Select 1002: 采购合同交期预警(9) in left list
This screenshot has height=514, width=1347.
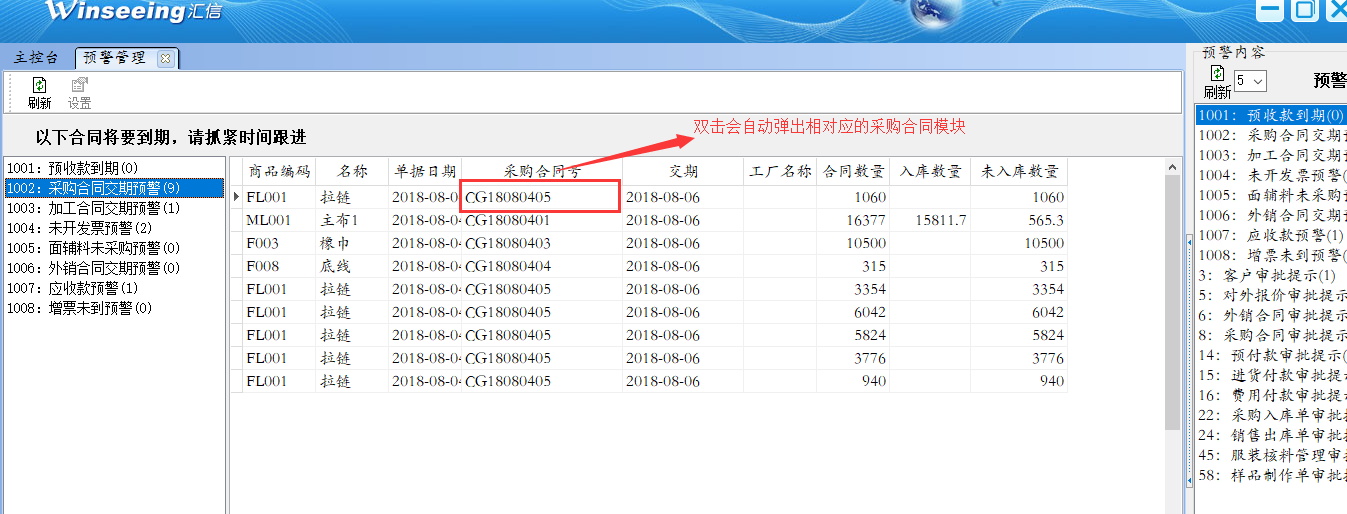coord(114,188)
